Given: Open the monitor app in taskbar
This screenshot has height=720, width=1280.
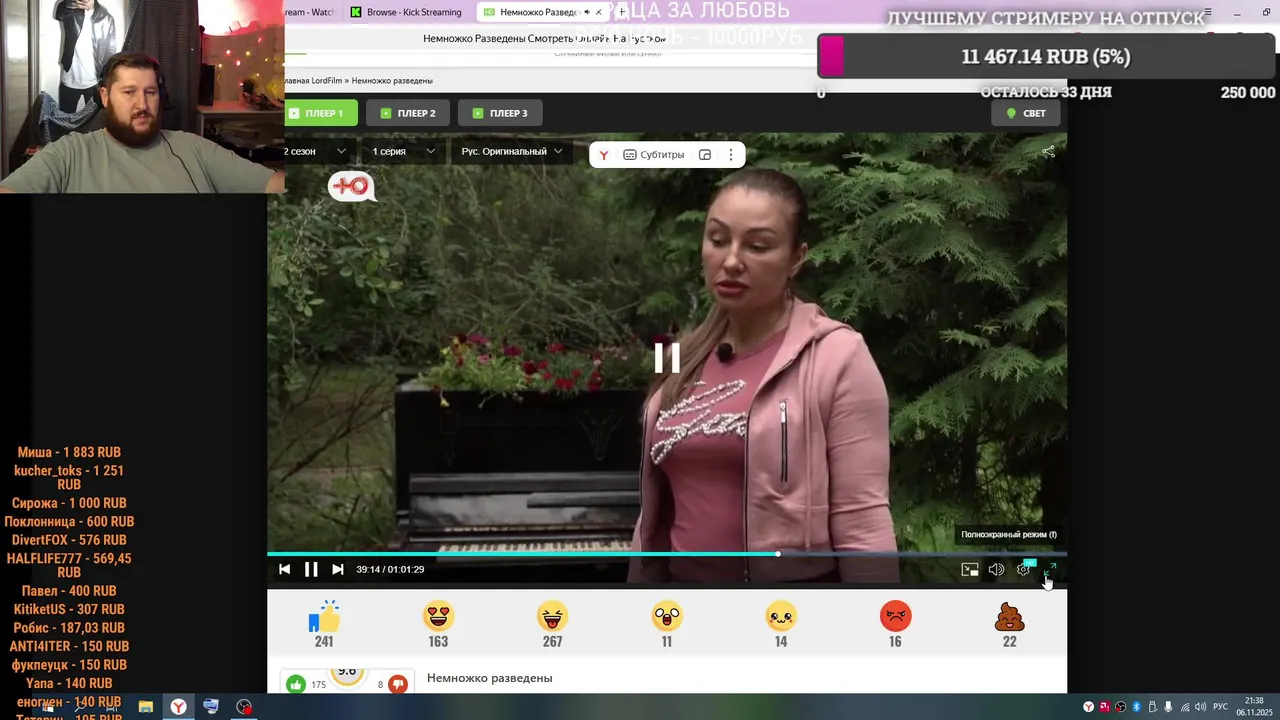Looking at the screenshot, I should point(211,707).
